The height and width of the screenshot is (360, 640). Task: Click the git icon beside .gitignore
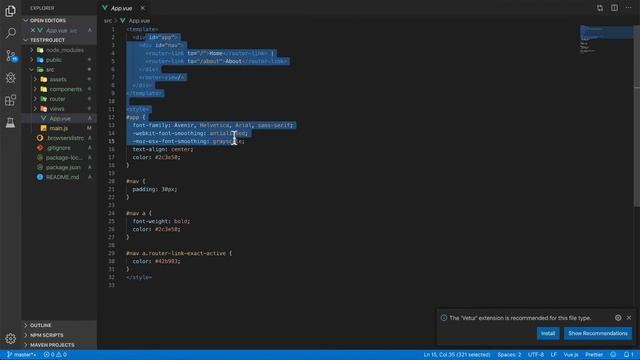tap(40, 148)
